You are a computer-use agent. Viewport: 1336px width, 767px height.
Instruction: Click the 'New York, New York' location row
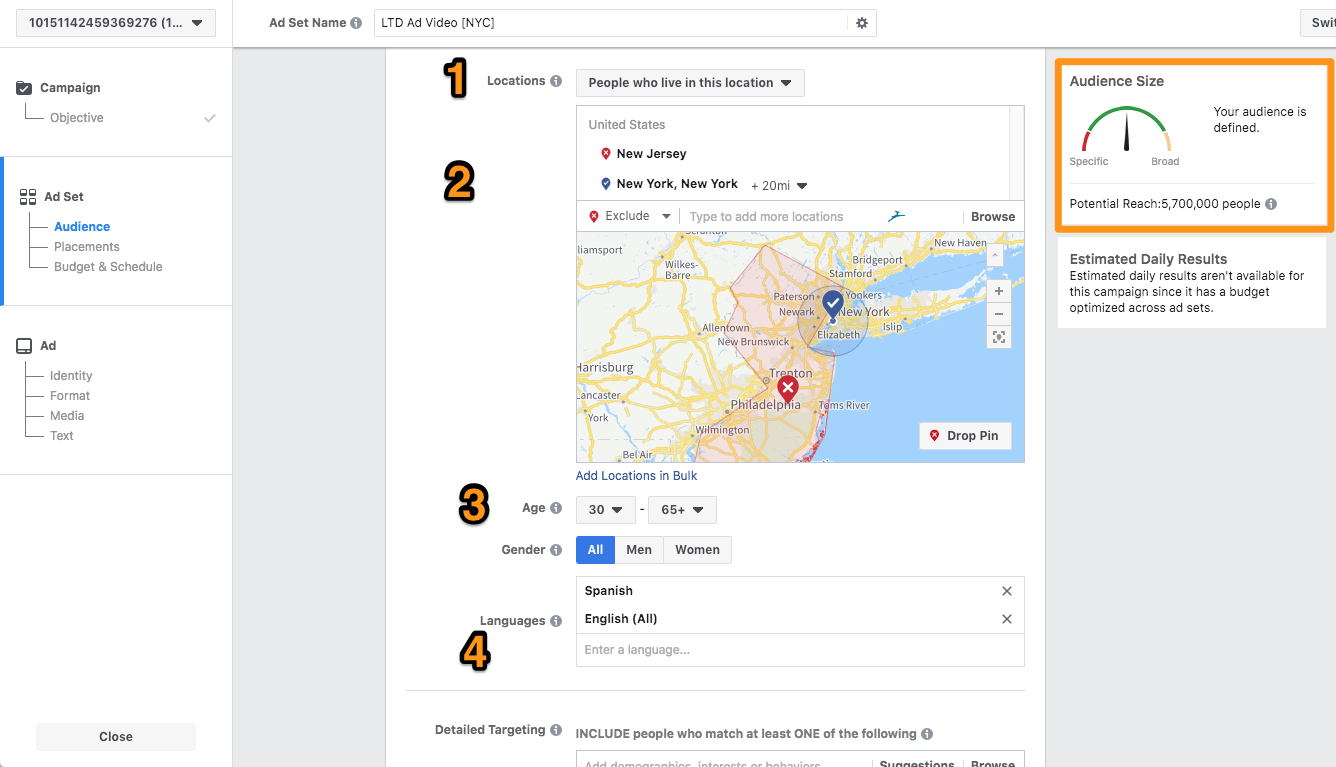[x=793, y=184]
